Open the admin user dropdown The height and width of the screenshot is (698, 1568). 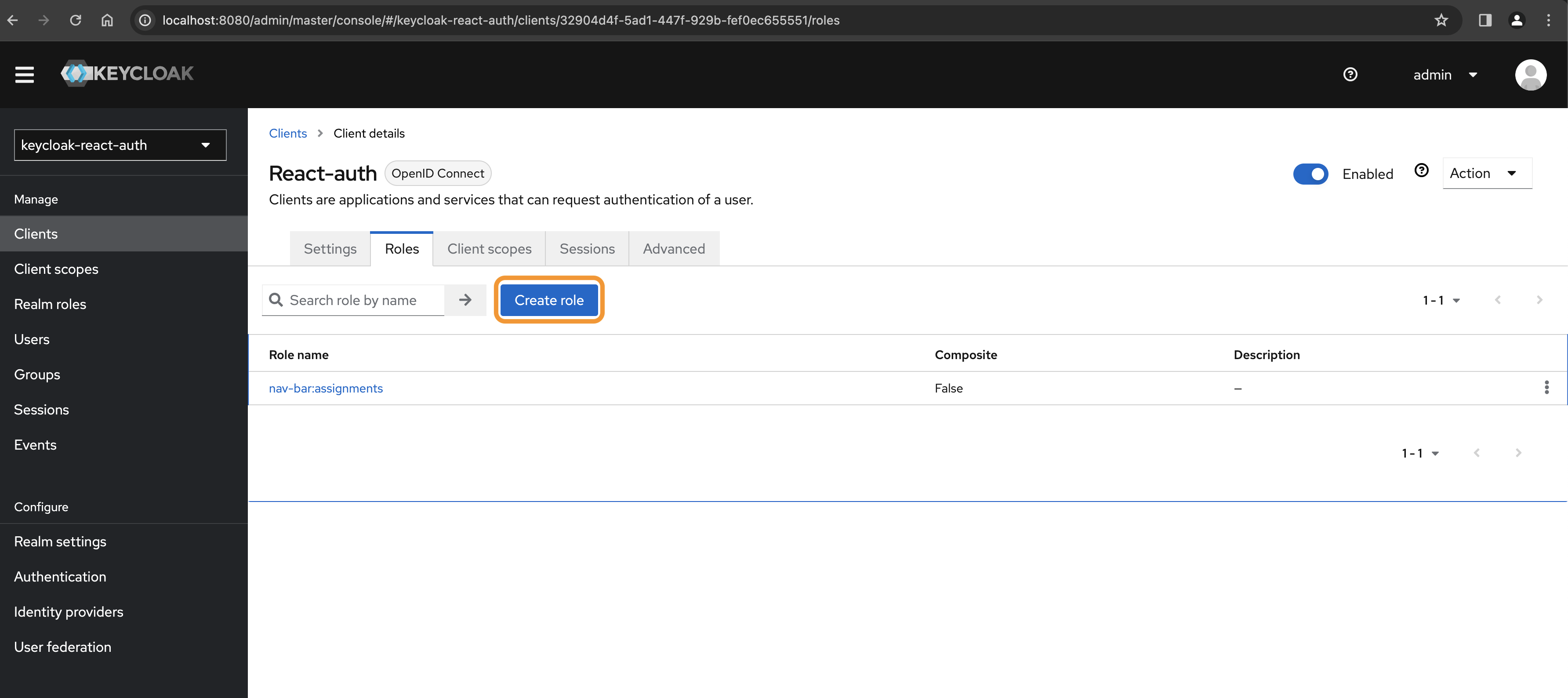coord(1445,75)
